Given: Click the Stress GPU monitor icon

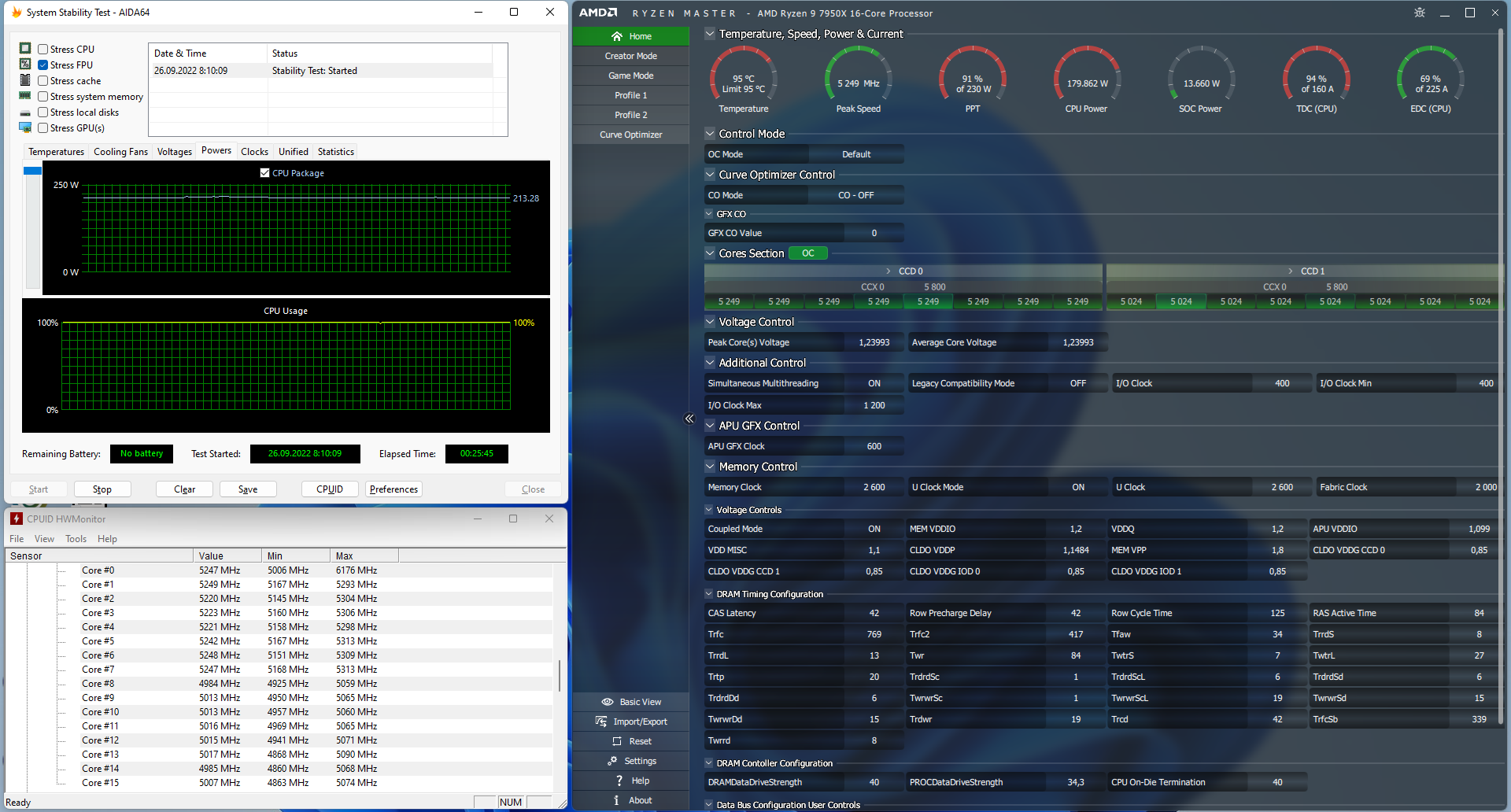Looking at the screenshot, I should tap(25, 127).
